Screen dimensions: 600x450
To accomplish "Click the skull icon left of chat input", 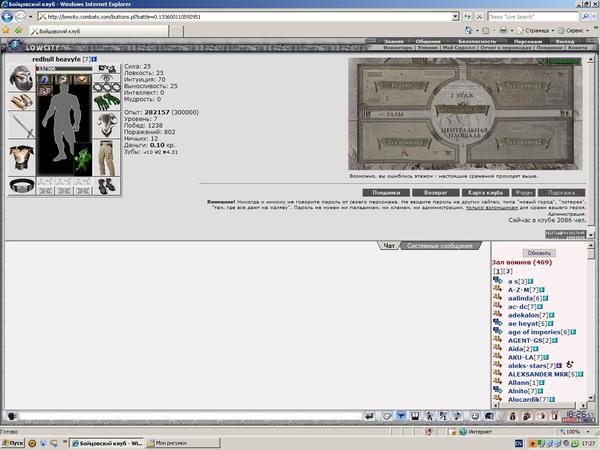I will click(11, 416).
